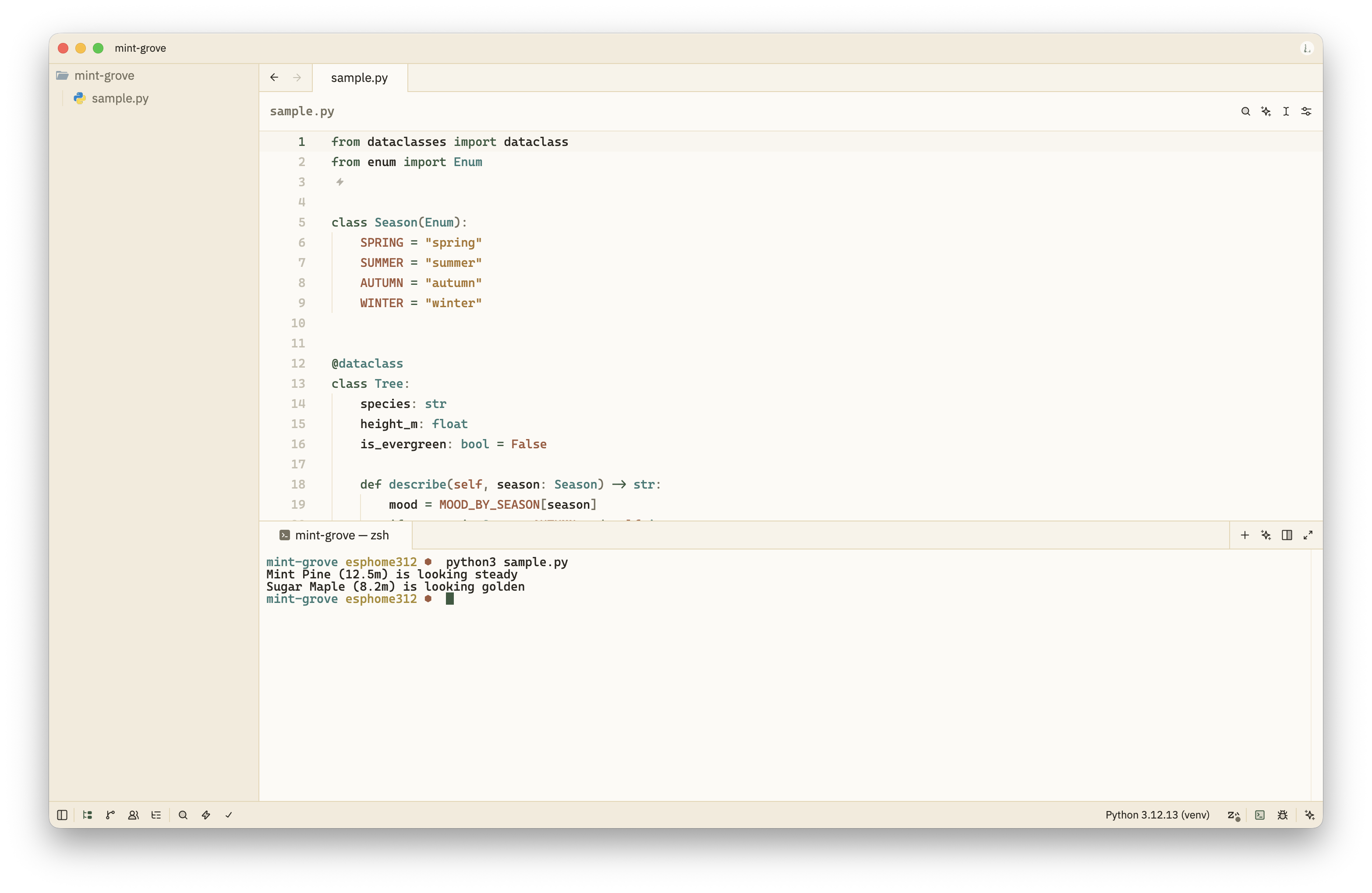The image size is (1372, 893).
Task: Click the diagnostics checkmark icon
Action: coord(229,815)
